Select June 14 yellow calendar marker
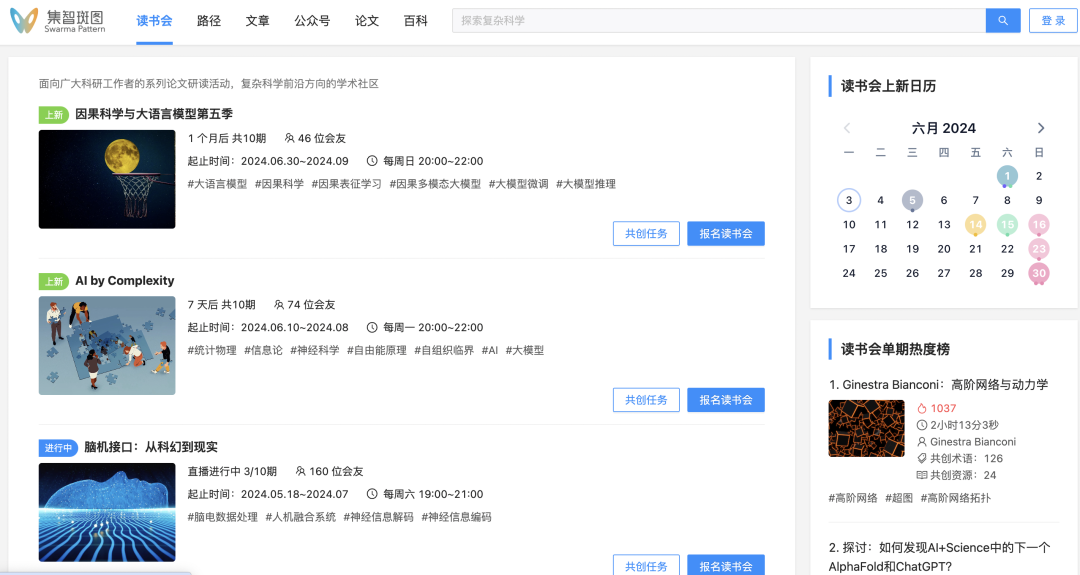 [975, 225]
